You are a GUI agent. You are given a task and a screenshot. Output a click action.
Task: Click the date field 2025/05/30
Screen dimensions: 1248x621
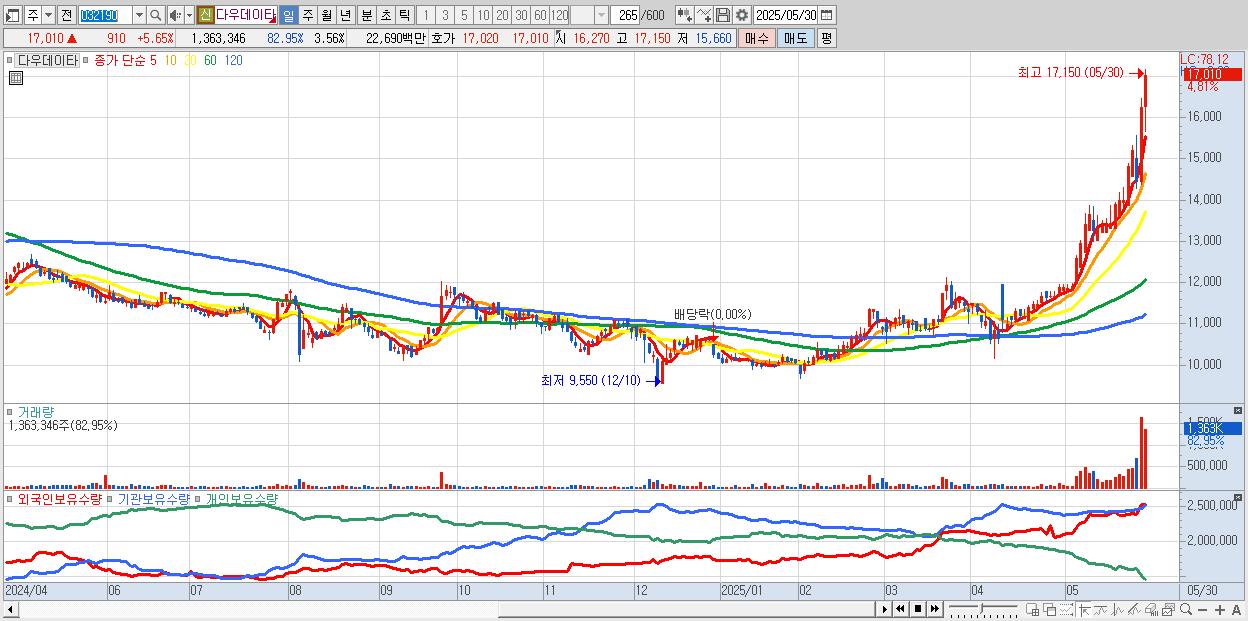785,15
